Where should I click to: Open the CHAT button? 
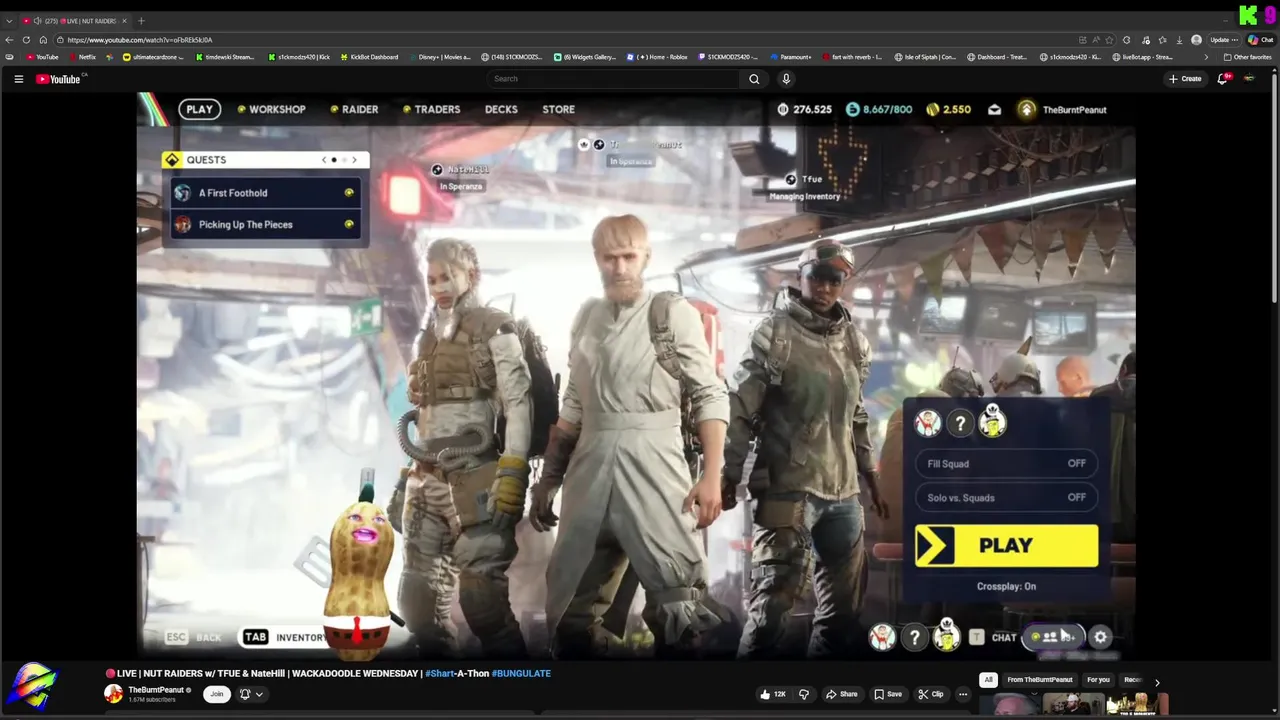click(993, 637)
